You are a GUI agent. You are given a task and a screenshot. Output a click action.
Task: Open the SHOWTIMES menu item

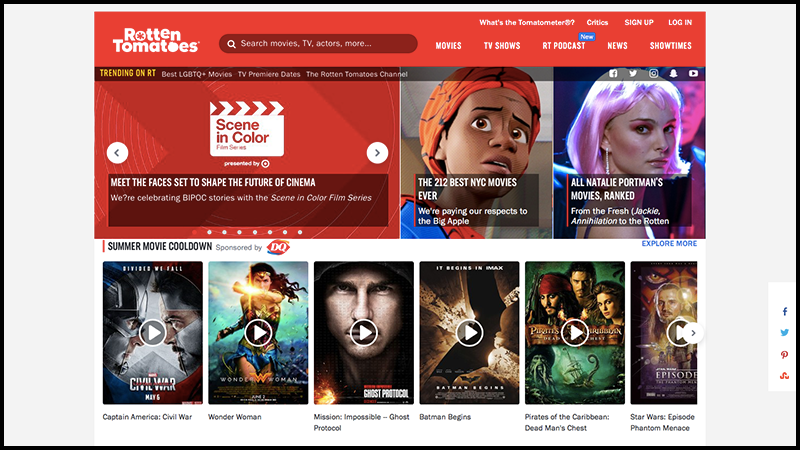pos(670,46)
